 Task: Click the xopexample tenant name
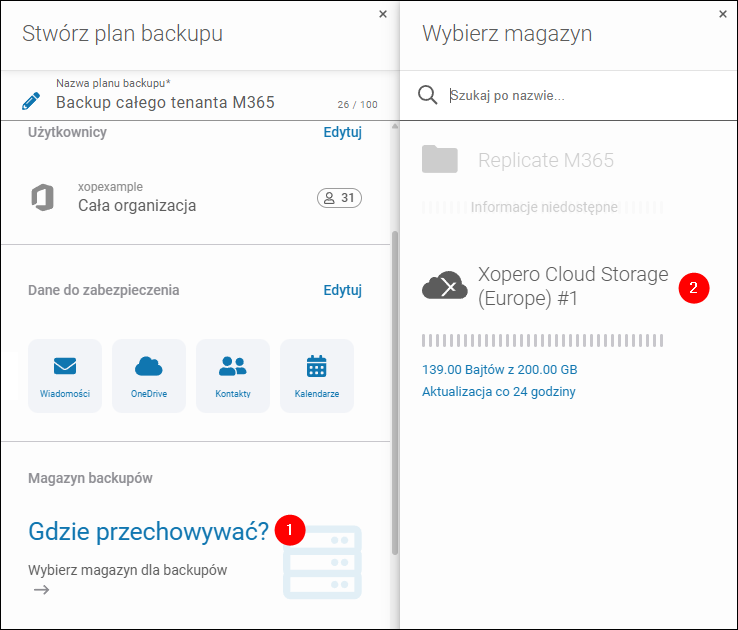point(110,187)
